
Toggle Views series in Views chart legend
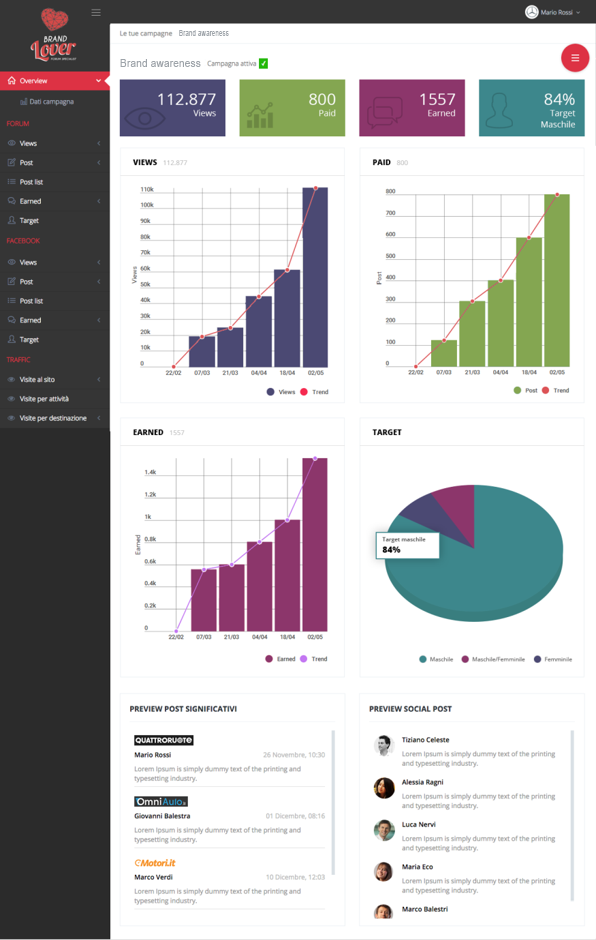tap(281, 392)
